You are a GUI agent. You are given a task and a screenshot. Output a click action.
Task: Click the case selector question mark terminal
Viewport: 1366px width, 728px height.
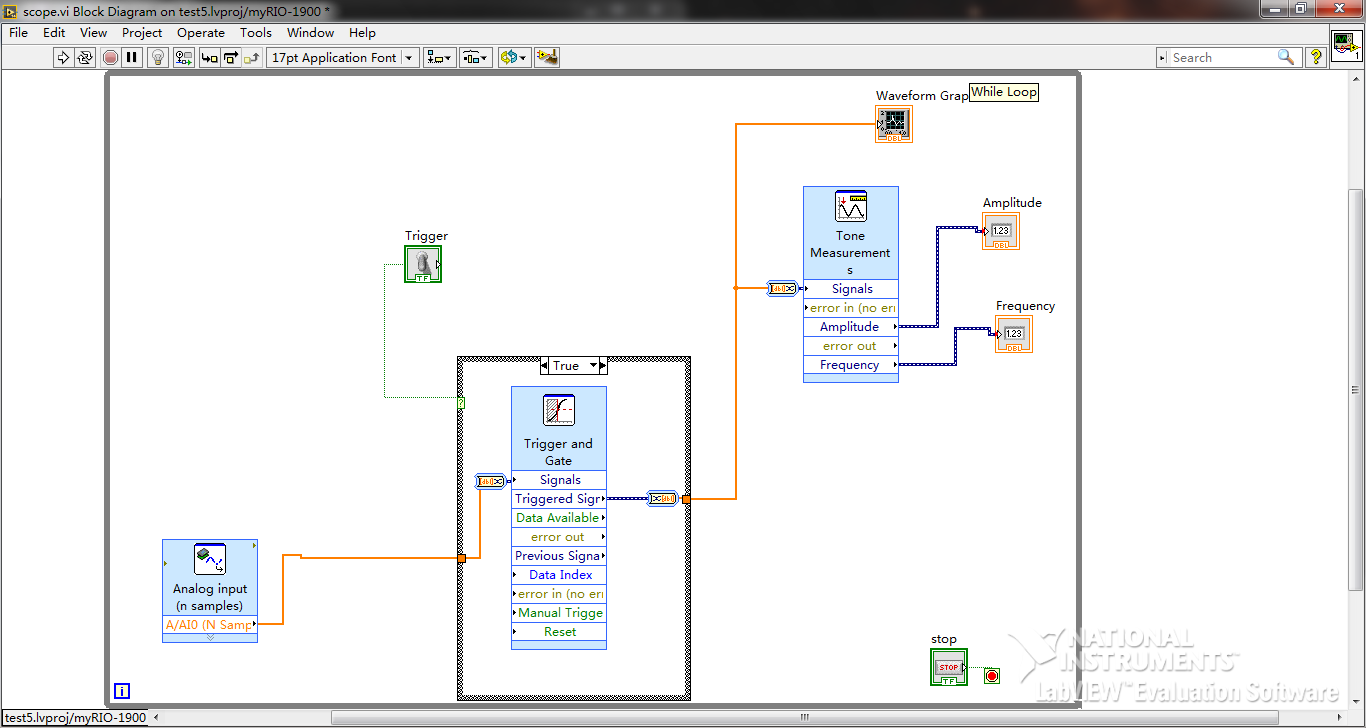point(461,403)
